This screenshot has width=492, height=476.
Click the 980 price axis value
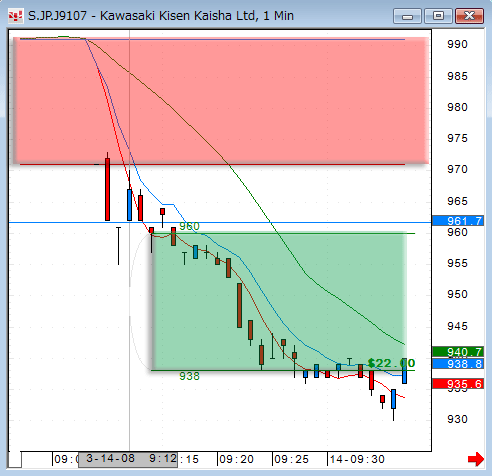pyautogui.click(x=457, y=107)
